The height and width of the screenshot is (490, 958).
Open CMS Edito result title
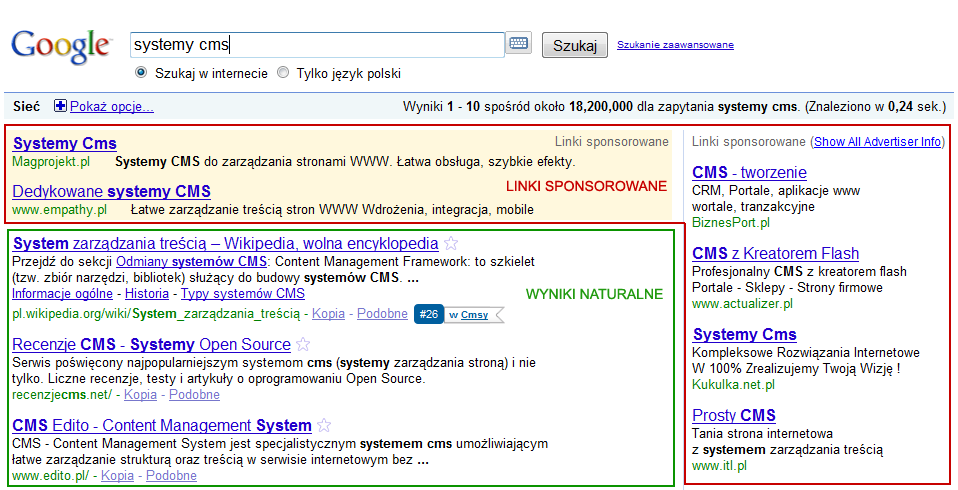click(162, 425)
